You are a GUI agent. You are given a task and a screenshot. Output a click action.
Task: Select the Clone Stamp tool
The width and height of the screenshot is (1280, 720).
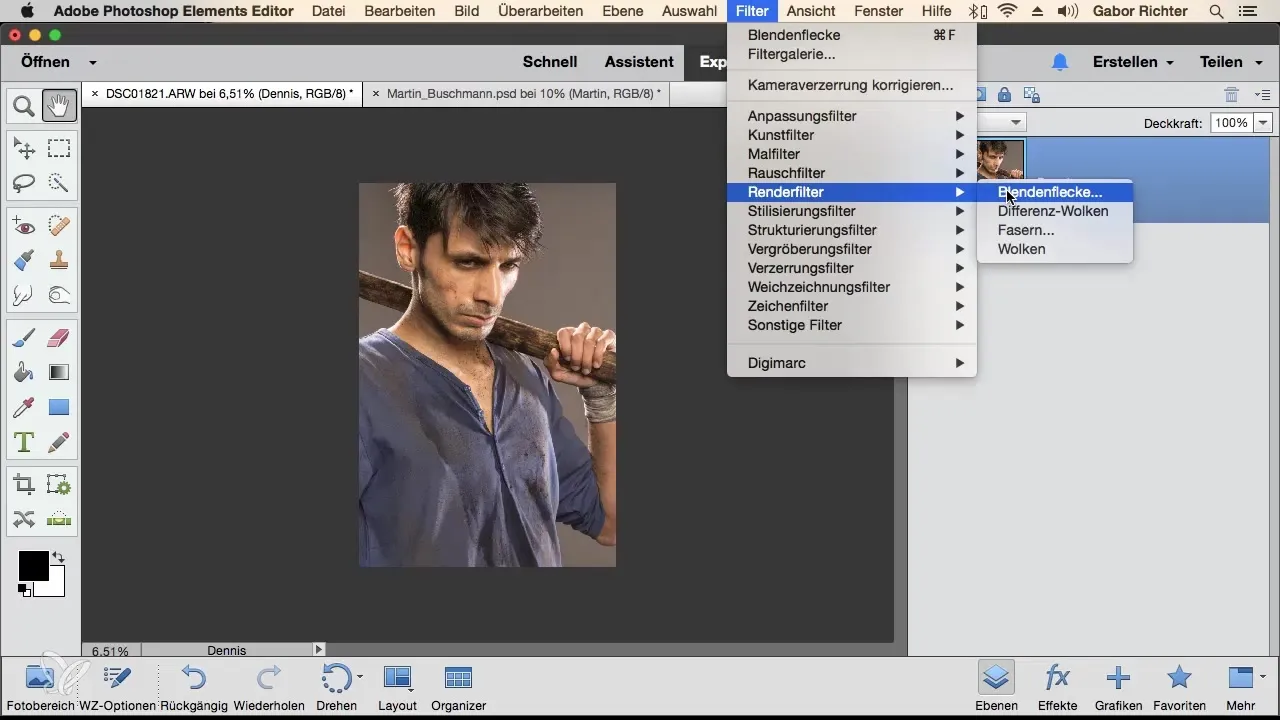point(59,260)
